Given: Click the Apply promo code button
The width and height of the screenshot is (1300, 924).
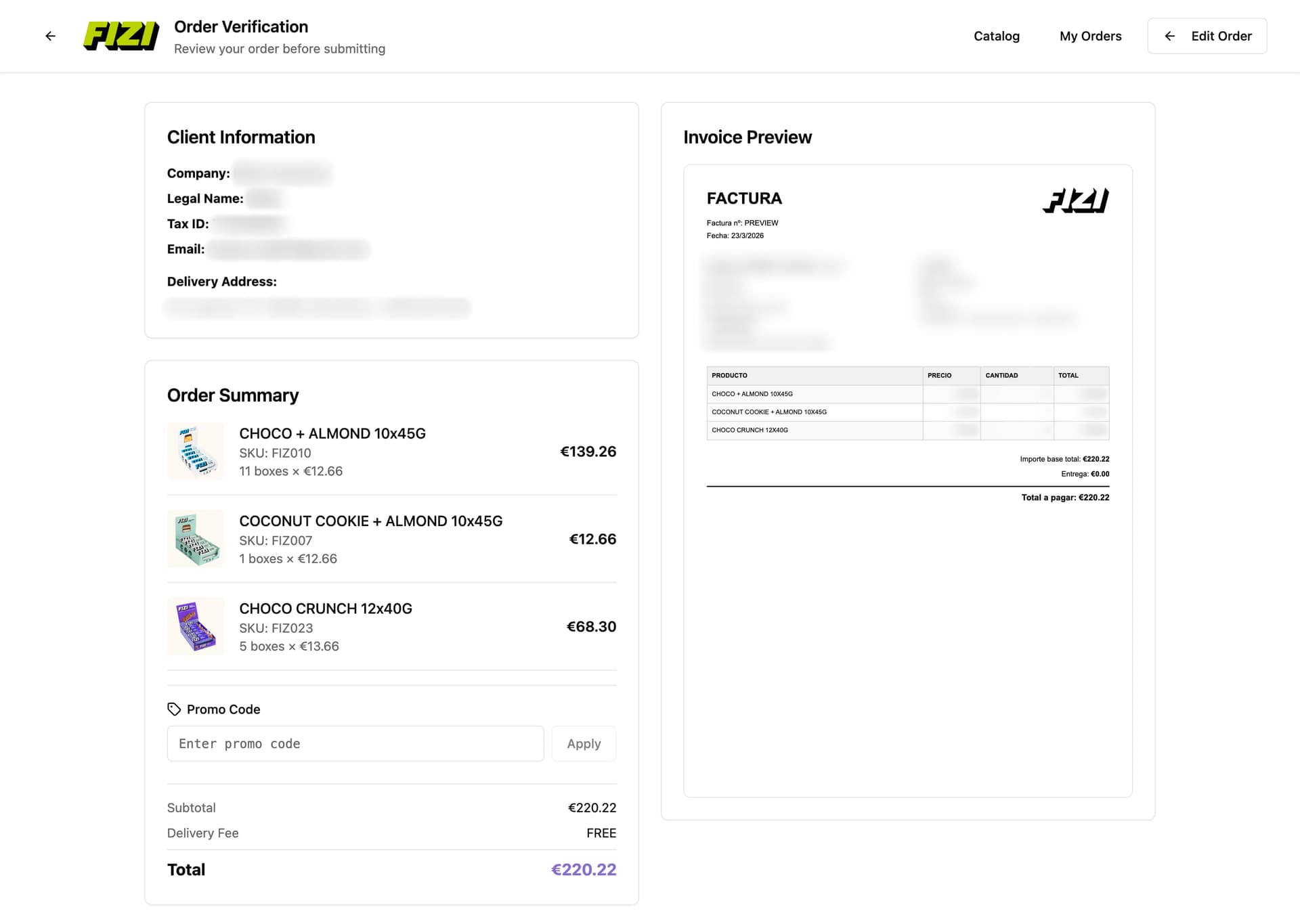Looking at the screenshot, I should (x=583, y=743).
